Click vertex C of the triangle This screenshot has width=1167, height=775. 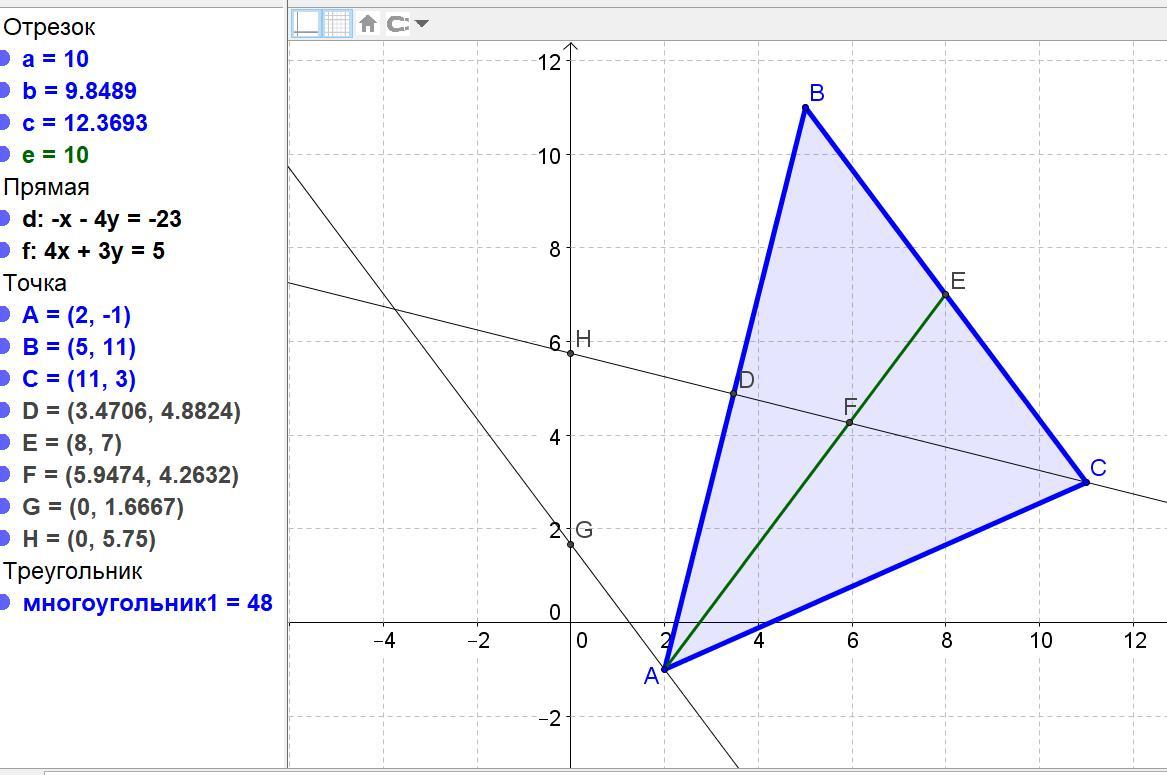pos(1086,482)
